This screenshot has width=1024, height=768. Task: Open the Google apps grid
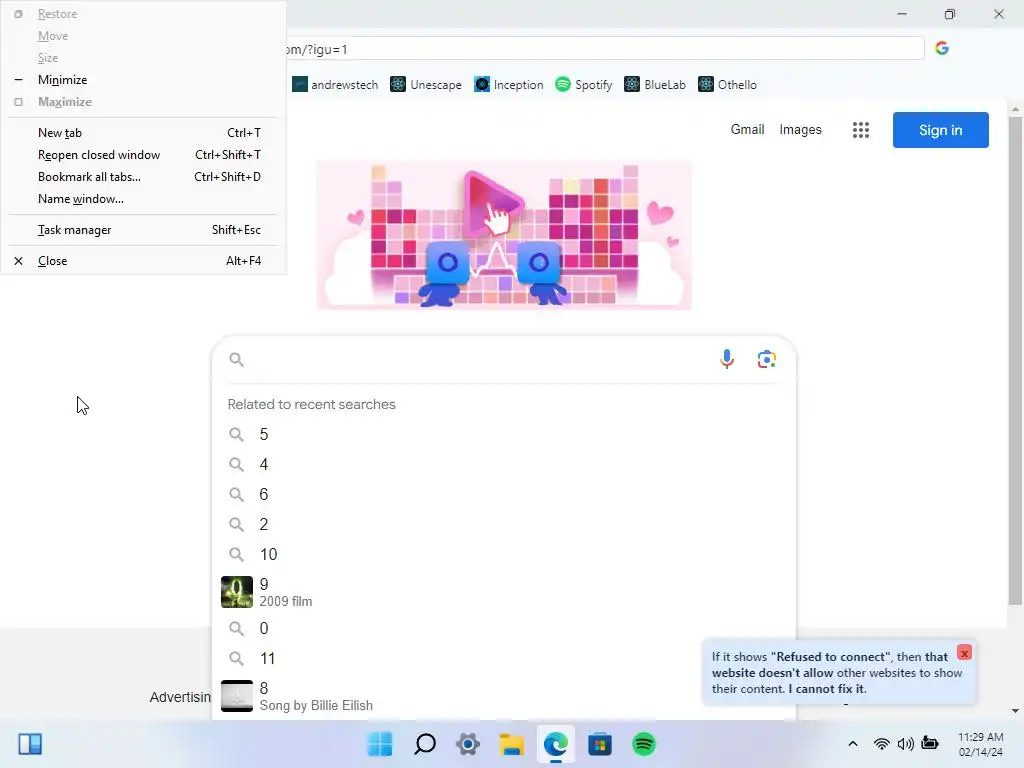coord(861,130)
